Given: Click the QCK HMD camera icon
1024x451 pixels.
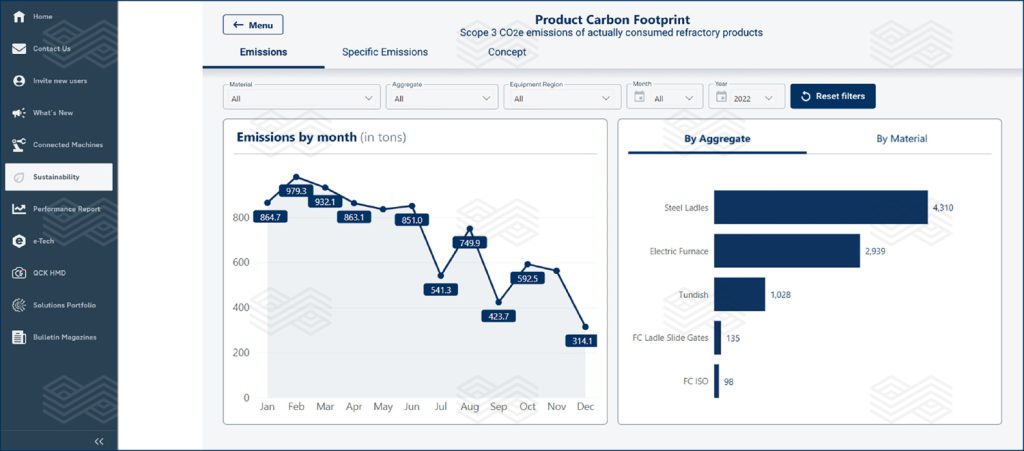Looking at the screenshot, I should point(19,273).
